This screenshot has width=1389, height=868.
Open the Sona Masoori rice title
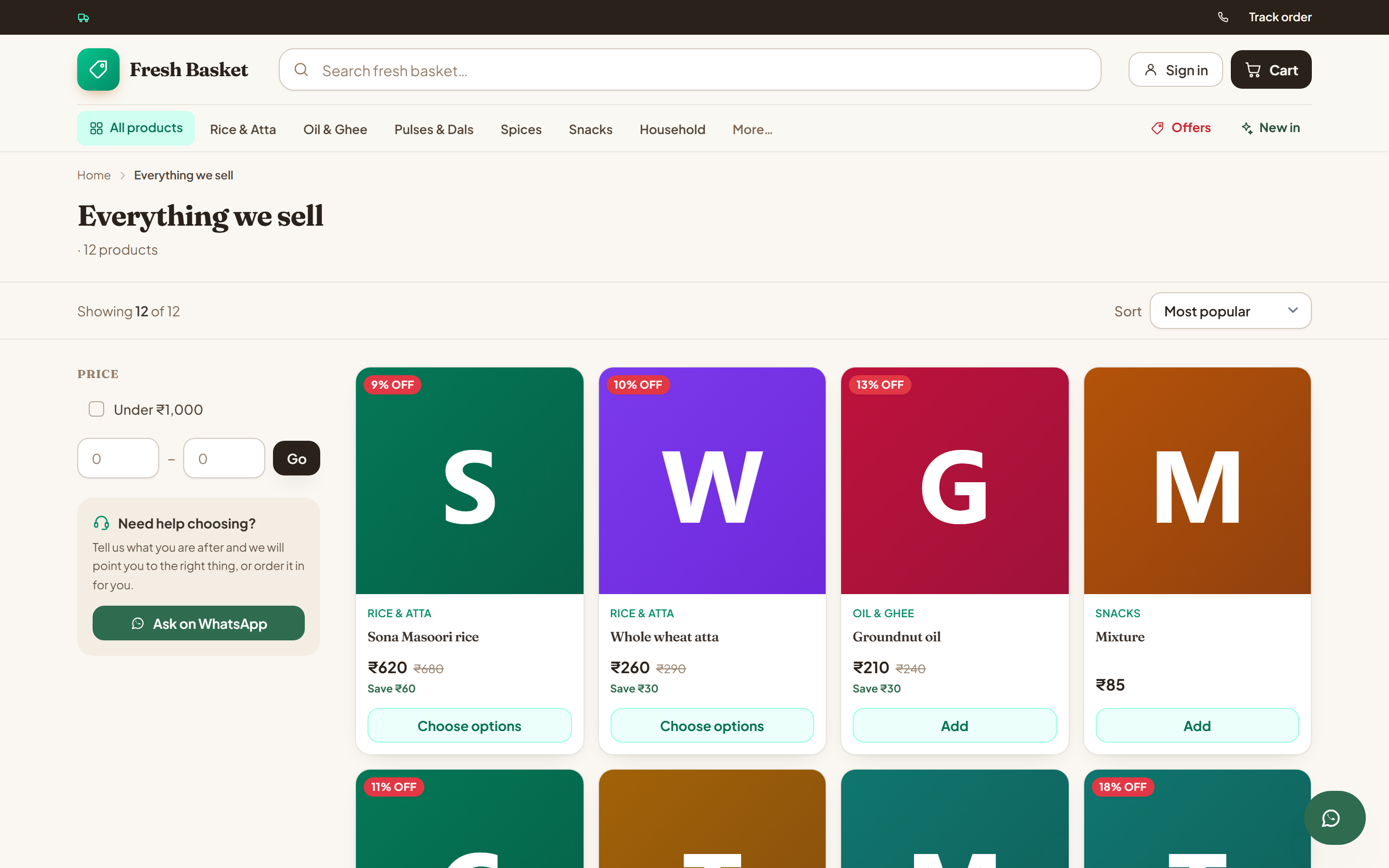point(423,637)
